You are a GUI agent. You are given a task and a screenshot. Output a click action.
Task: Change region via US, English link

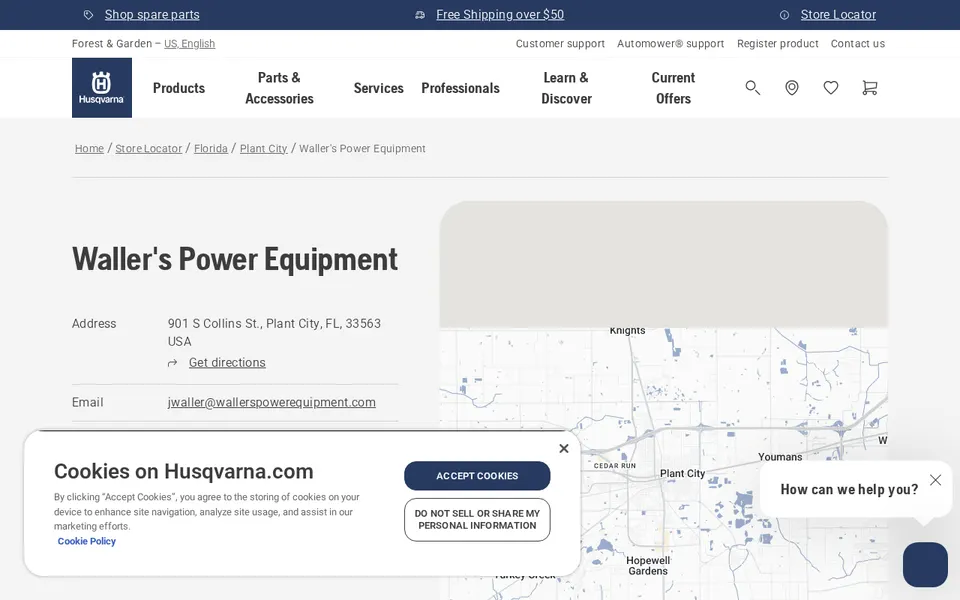(x=189, y=43)
